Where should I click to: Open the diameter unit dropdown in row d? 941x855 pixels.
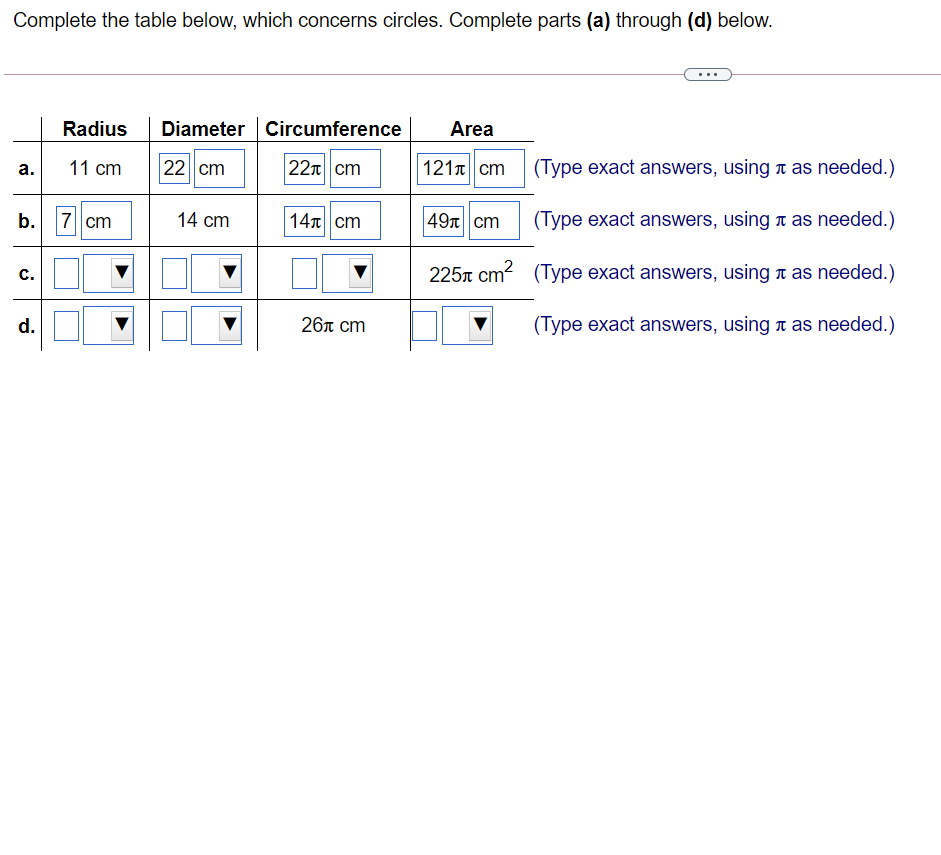(227, 325)
